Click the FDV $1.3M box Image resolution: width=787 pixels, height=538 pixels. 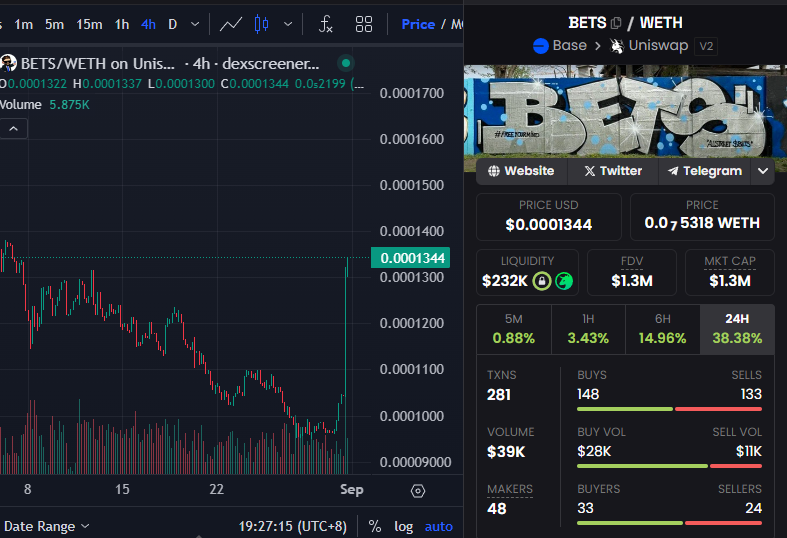tap(632, 273)
